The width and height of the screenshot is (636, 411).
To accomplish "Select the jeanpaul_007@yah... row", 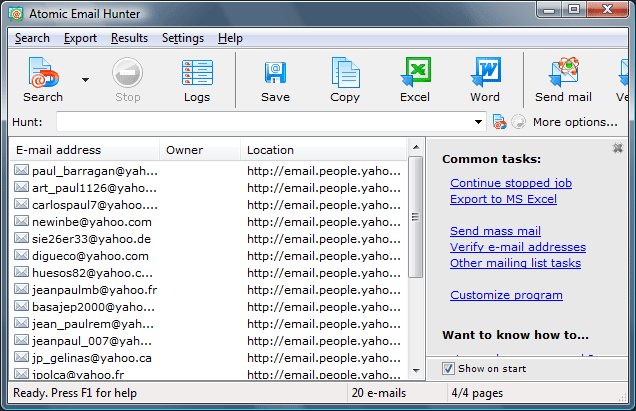I will pos(208,341).
